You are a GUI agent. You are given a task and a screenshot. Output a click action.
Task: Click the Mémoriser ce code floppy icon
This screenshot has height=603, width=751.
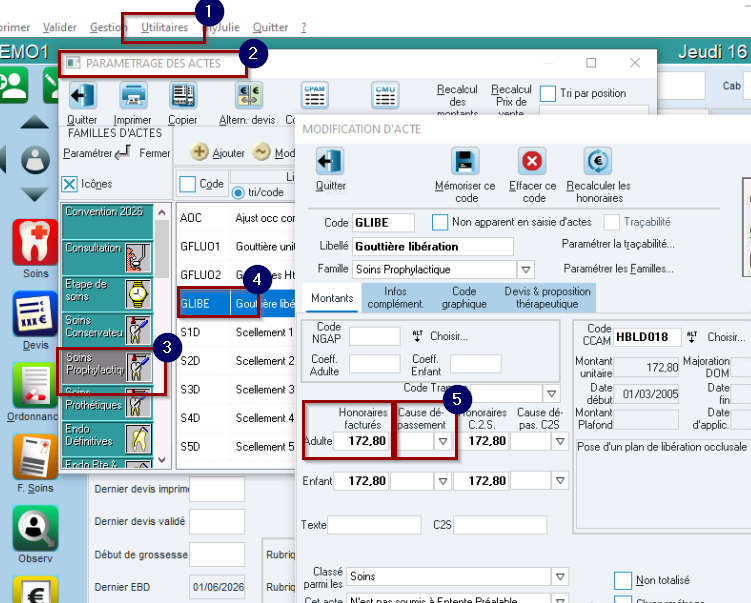click(465, 162)
